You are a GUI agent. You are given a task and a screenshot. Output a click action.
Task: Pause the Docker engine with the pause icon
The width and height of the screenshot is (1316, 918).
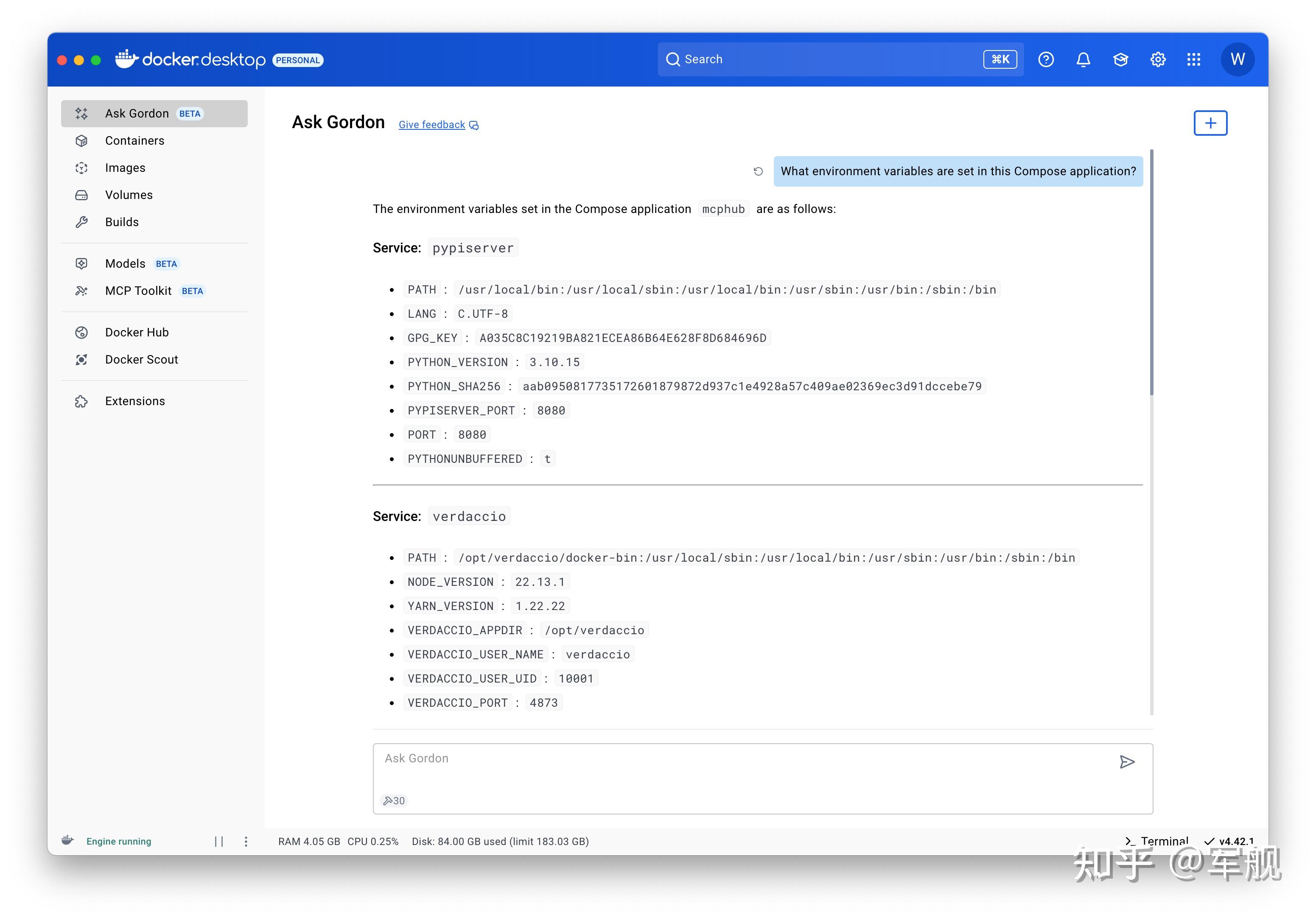point(219,841)
